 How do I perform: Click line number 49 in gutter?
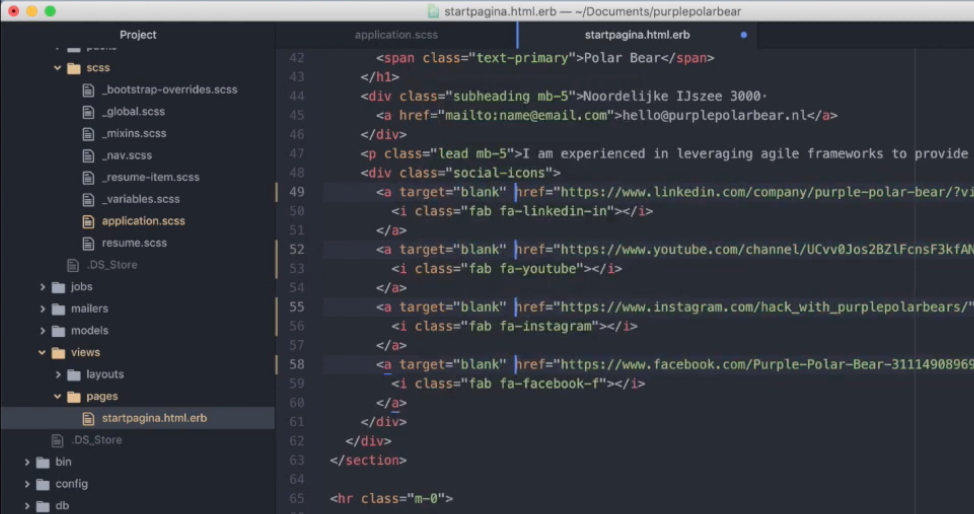[297, 192]
